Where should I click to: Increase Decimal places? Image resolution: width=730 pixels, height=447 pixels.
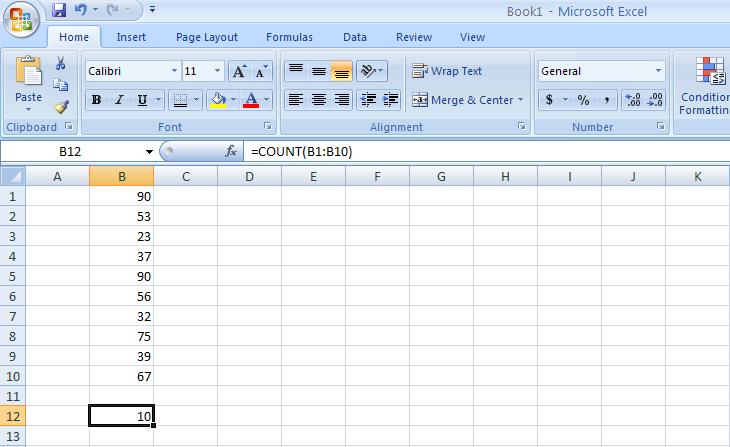coord(633,100)
